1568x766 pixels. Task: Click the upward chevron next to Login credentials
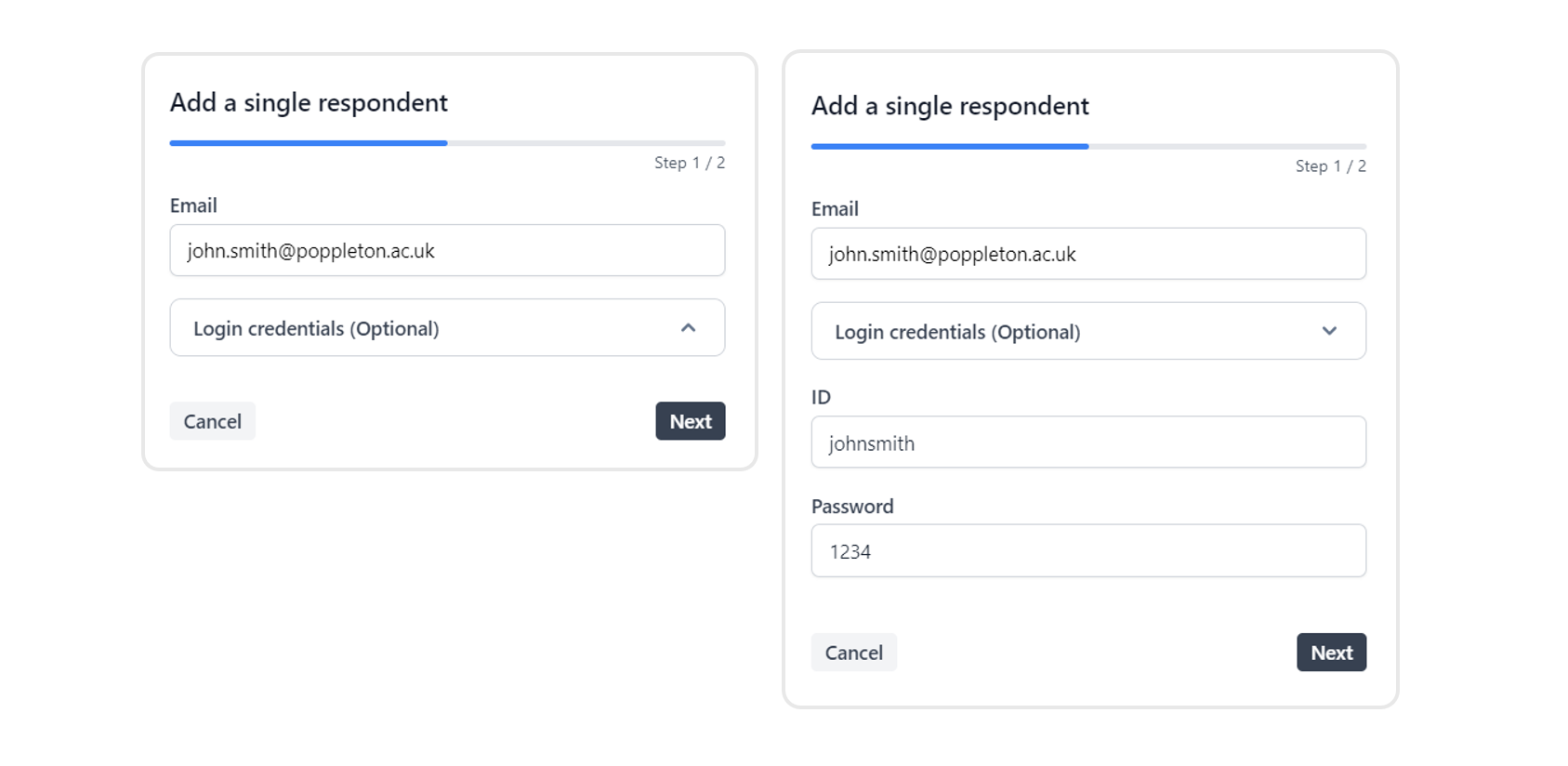point(689,327)
